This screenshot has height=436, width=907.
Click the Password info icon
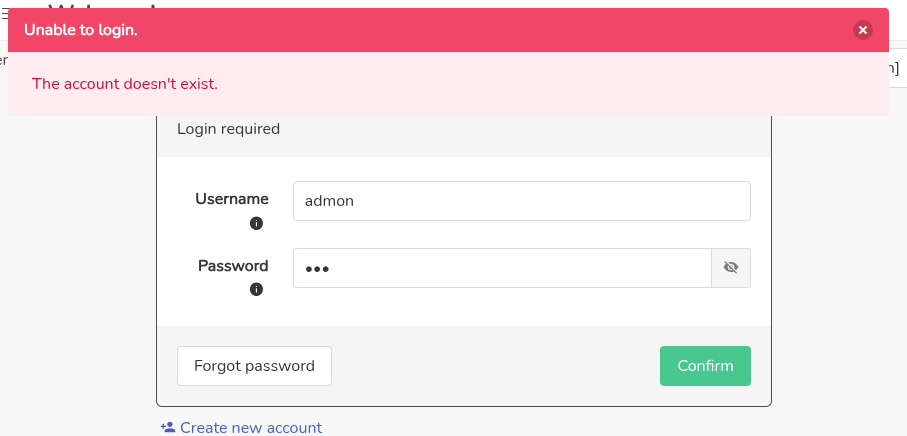256,290
